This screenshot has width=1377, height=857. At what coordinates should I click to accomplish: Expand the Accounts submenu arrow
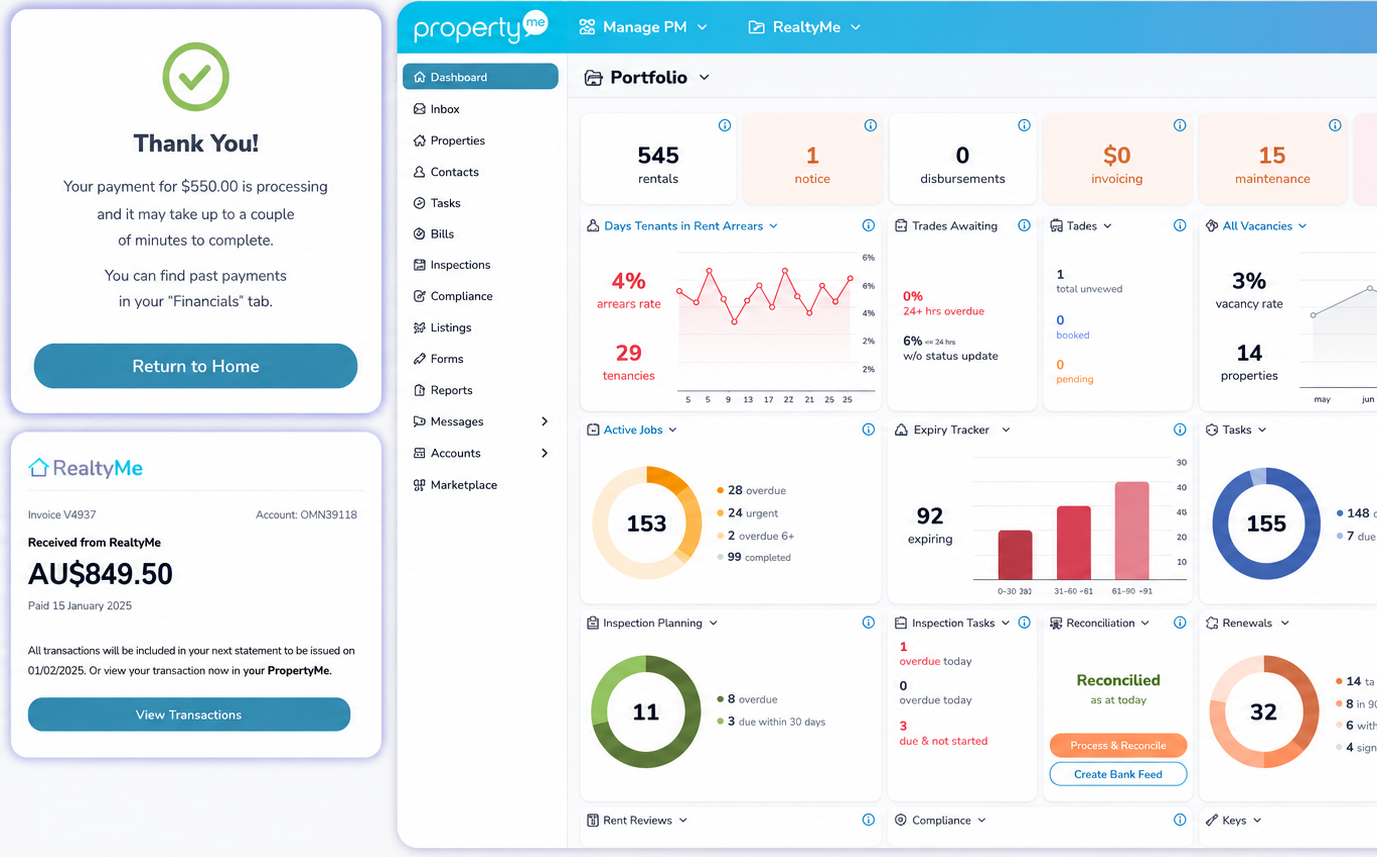[545, 453]
